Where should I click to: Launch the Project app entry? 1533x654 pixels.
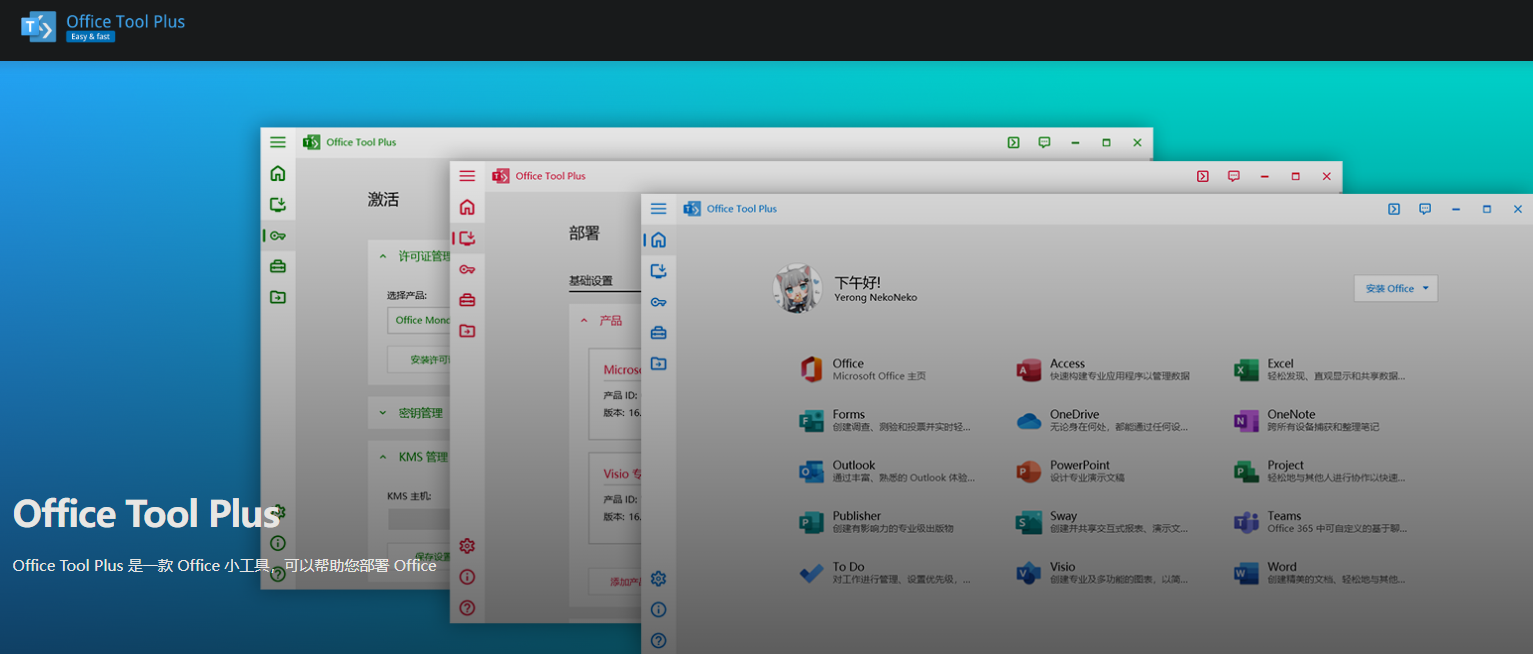tap(1320, 471)
